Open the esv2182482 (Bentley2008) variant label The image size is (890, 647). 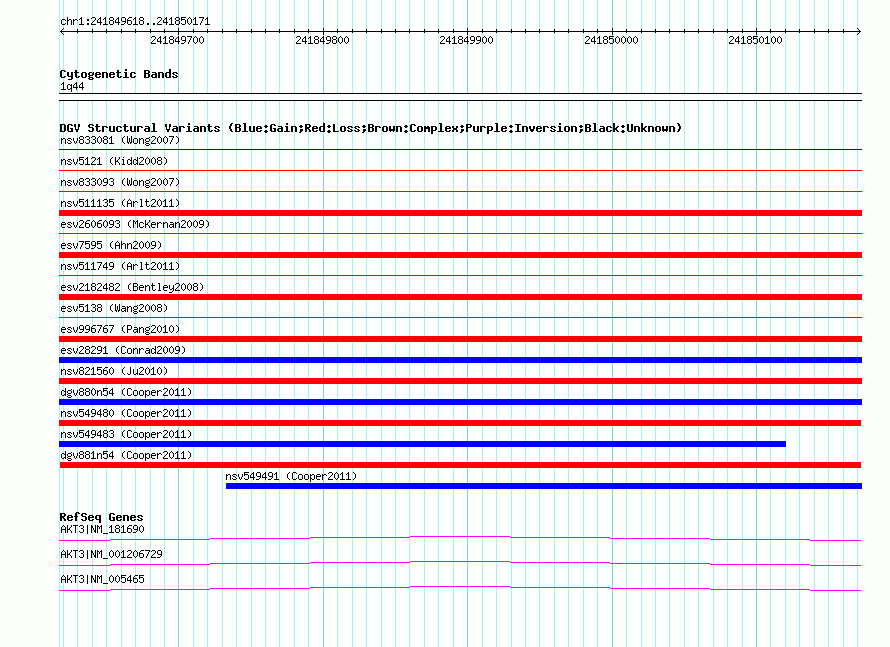click(132, 287)
